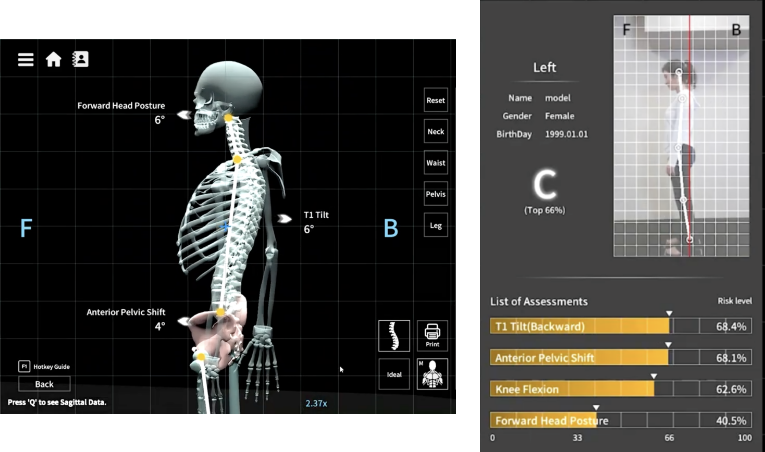
Task: Open the muscle body view icon
Action: pyautogui.click(x=432, y=373)
